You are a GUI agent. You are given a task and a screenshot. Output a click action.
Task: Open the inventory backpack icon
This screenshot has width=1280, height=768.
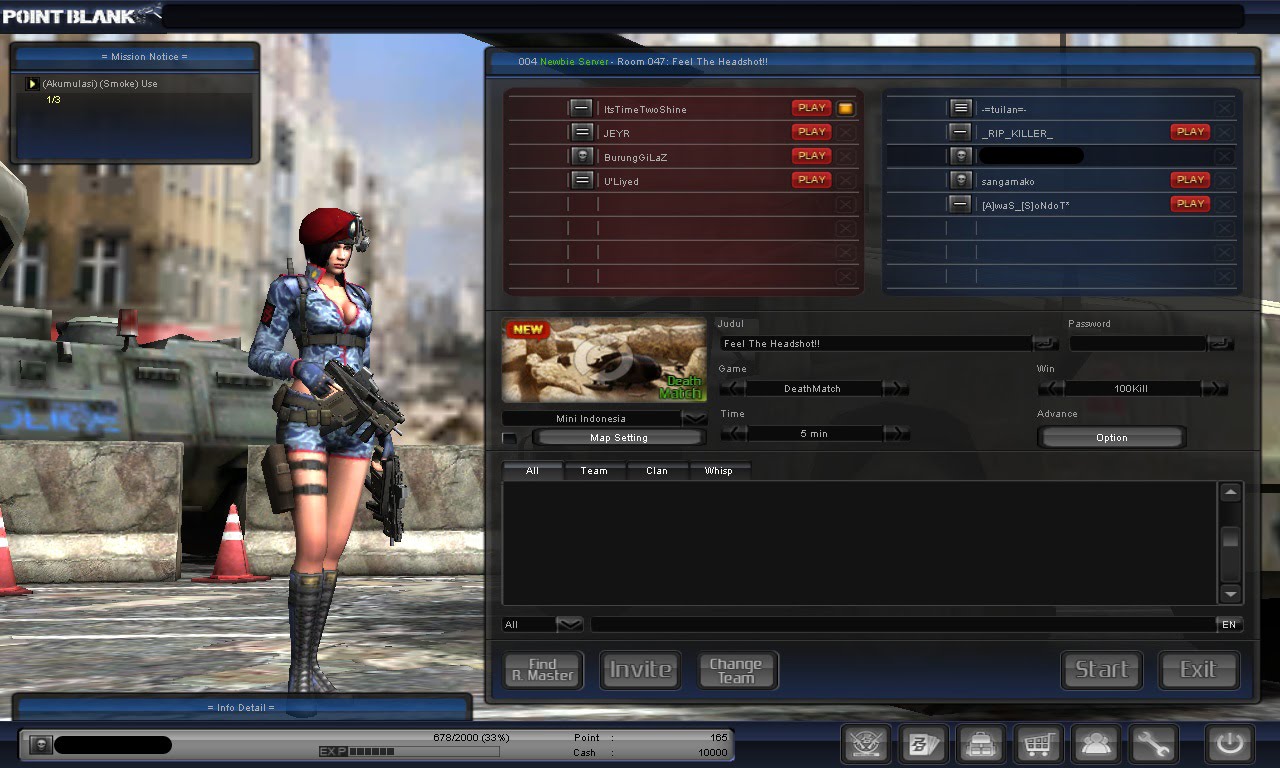pyautogui.click(x=981, y=745)
